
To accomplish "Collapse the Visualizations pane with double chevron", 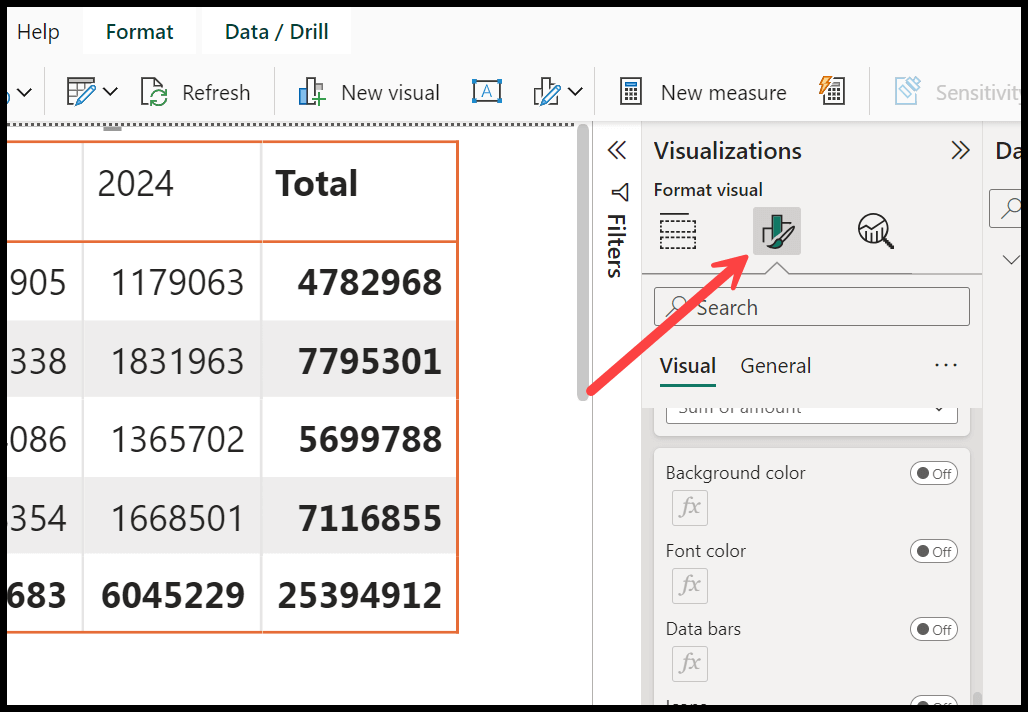I will [960, 151].
